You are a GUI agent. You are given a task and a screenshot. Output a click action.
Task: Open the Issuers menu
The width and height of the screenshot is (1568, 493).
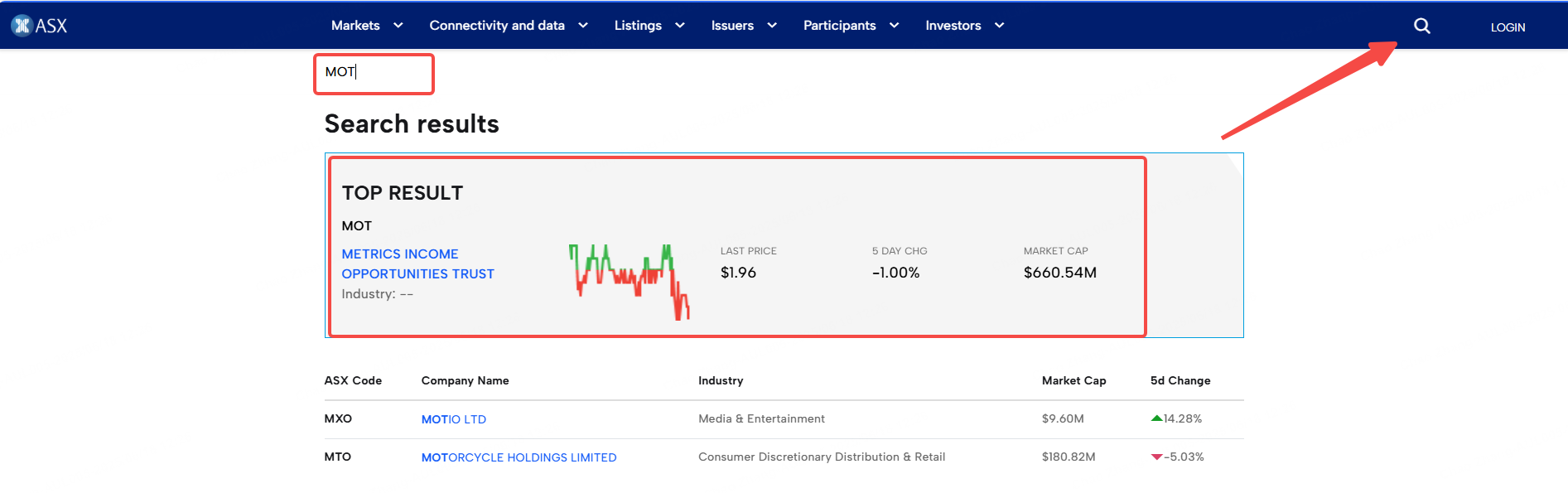[732, 26]
